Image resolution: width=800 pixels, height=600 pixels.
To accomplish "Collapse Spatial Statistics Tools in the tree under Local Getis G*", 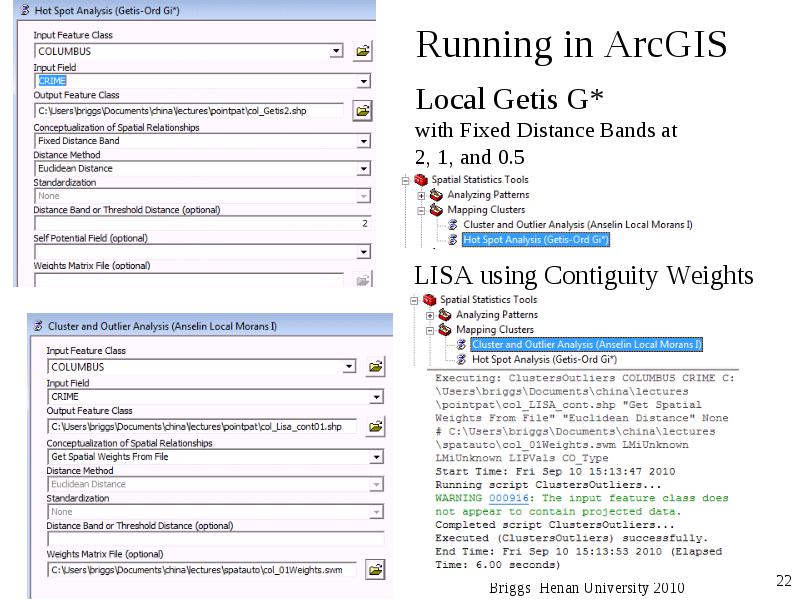I will tap(406, 180).
